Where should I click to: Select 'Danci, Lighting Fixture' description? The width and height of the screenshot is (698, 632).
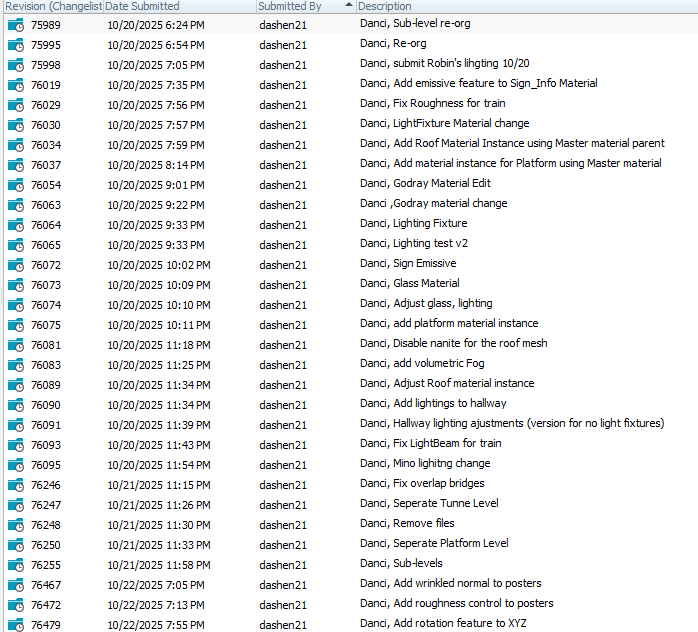point(414,224)
